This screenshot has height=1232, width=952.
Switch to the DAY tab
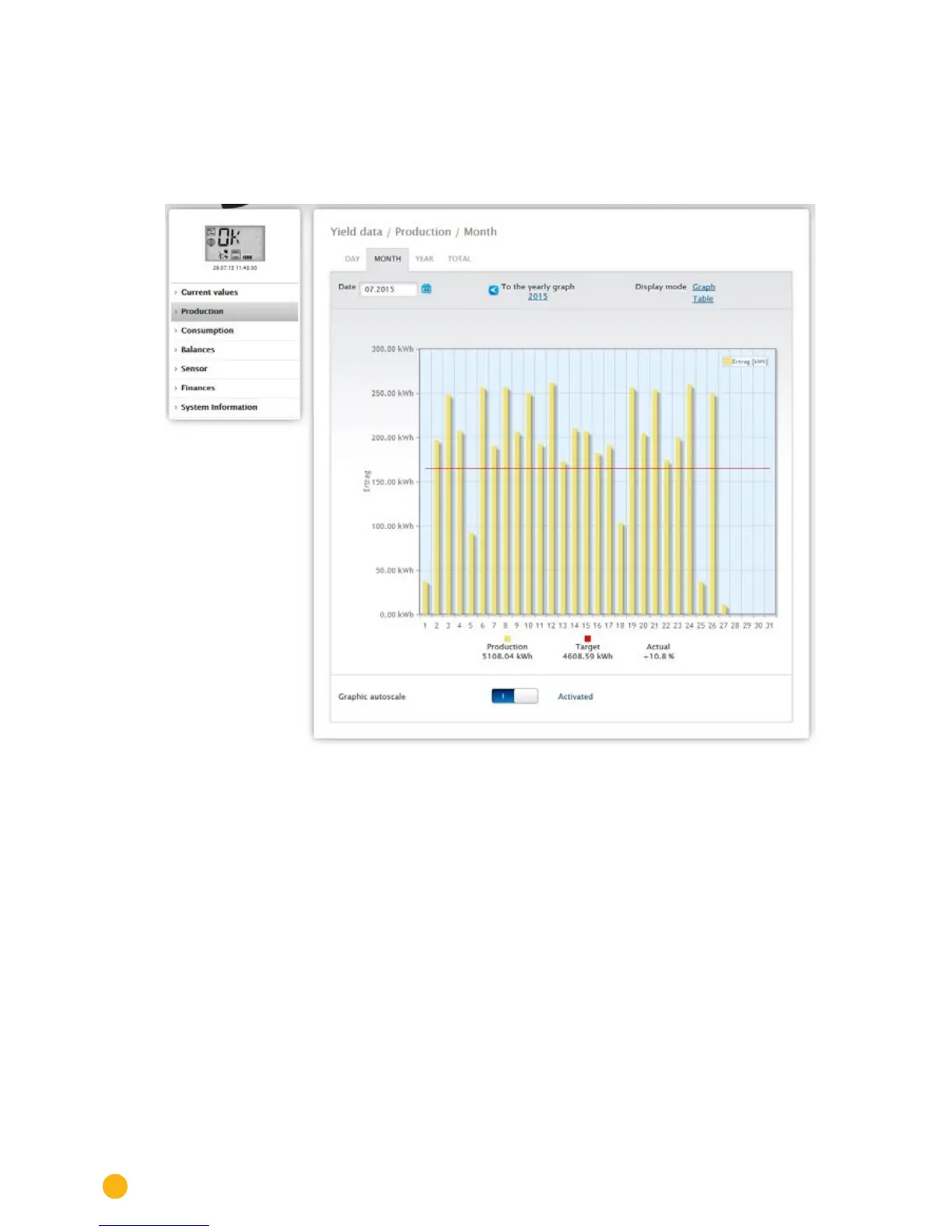click(352, 259)
